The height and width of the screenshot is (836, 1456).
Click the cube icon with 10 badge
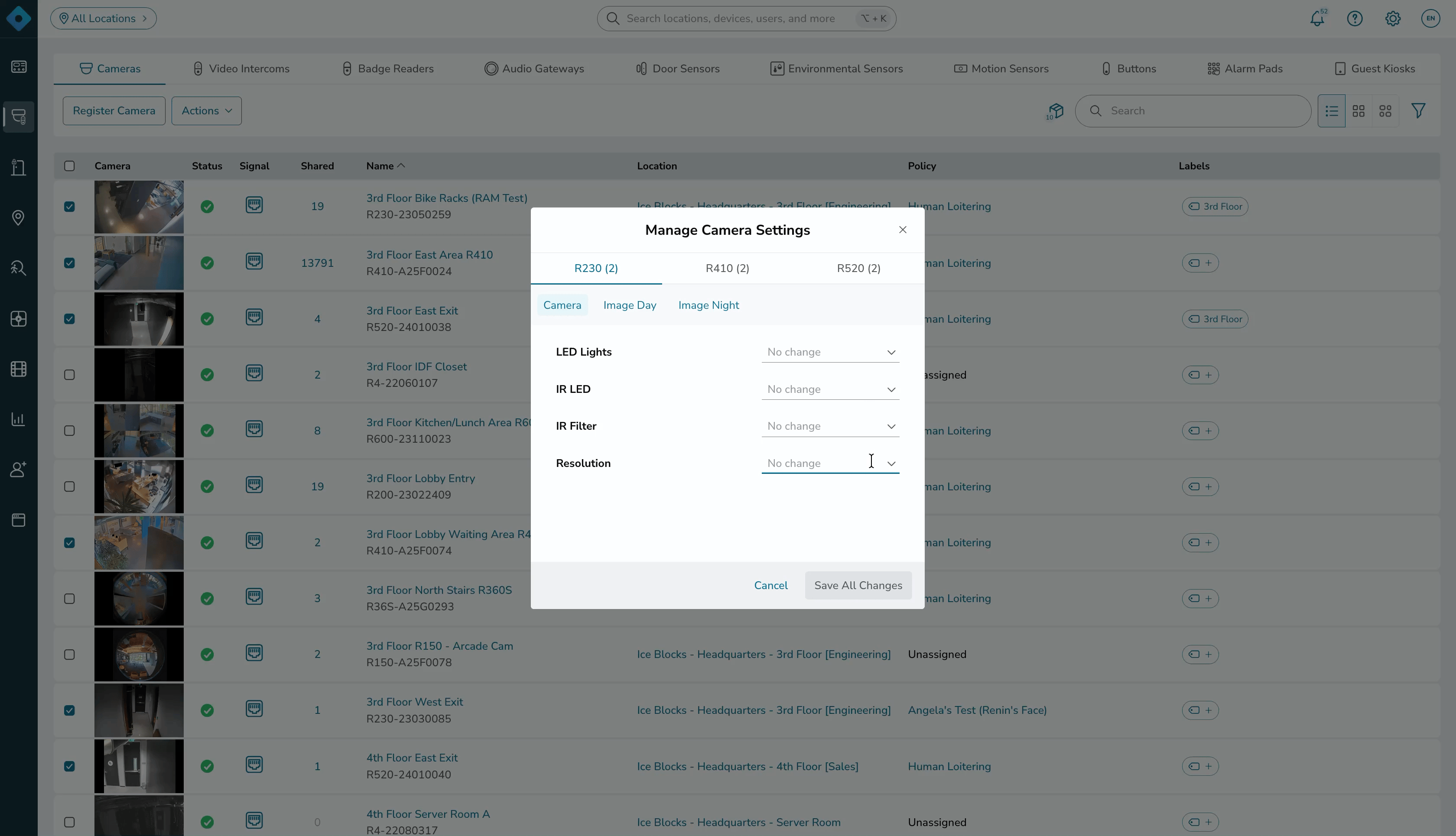pyautogui.click(x=1055, y=111)
